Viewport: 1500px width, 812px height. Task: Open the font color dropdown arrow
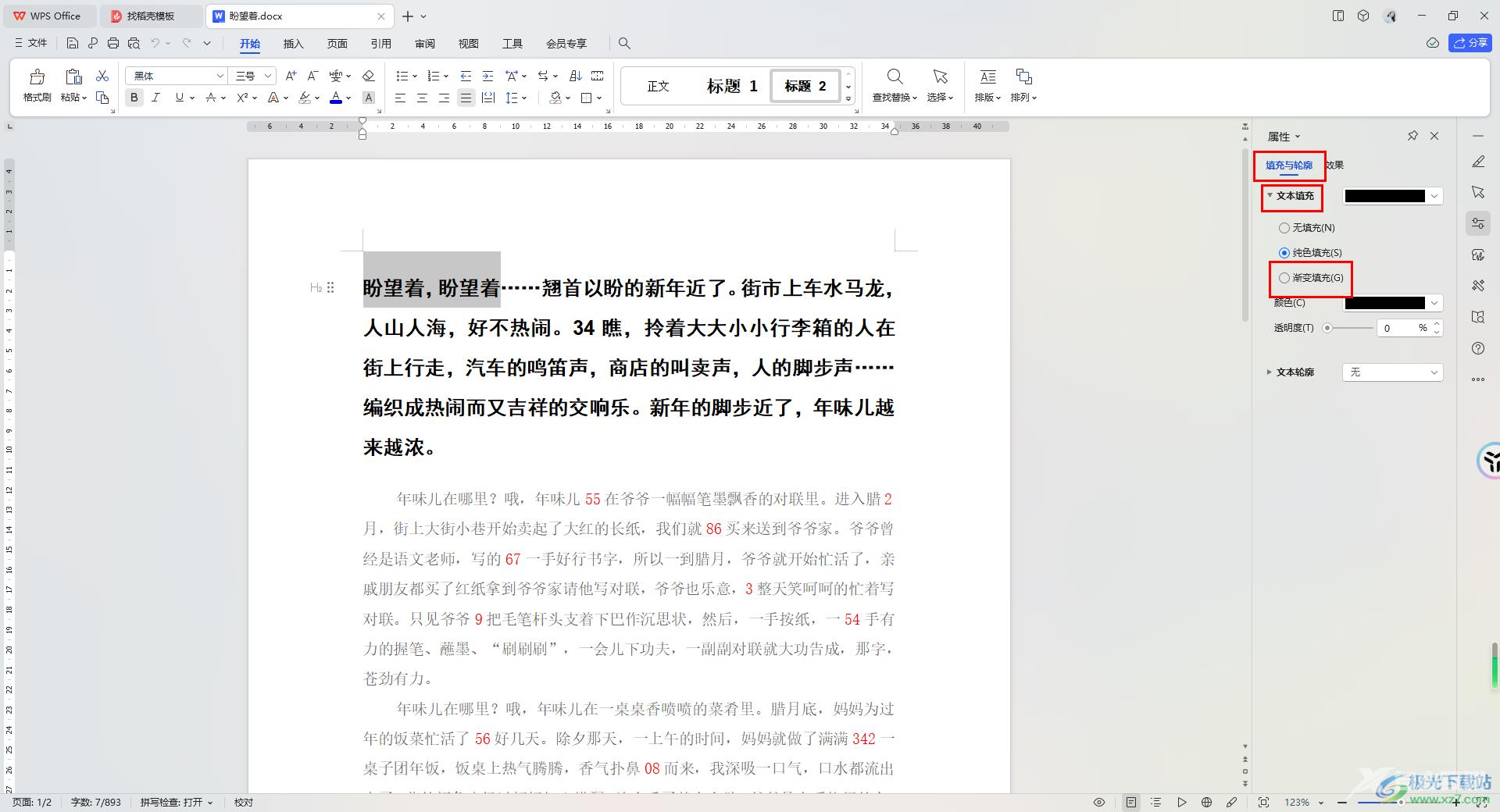348,98
